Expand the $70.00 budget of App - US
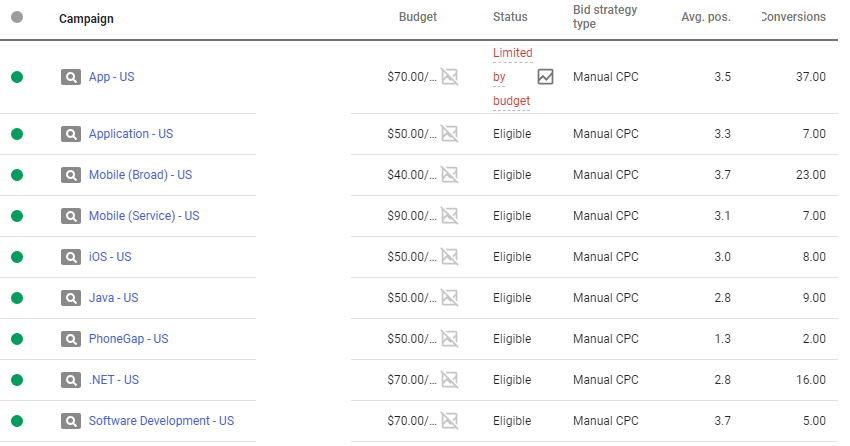This screenshot has width=850, height=446. tap(411, 77)
